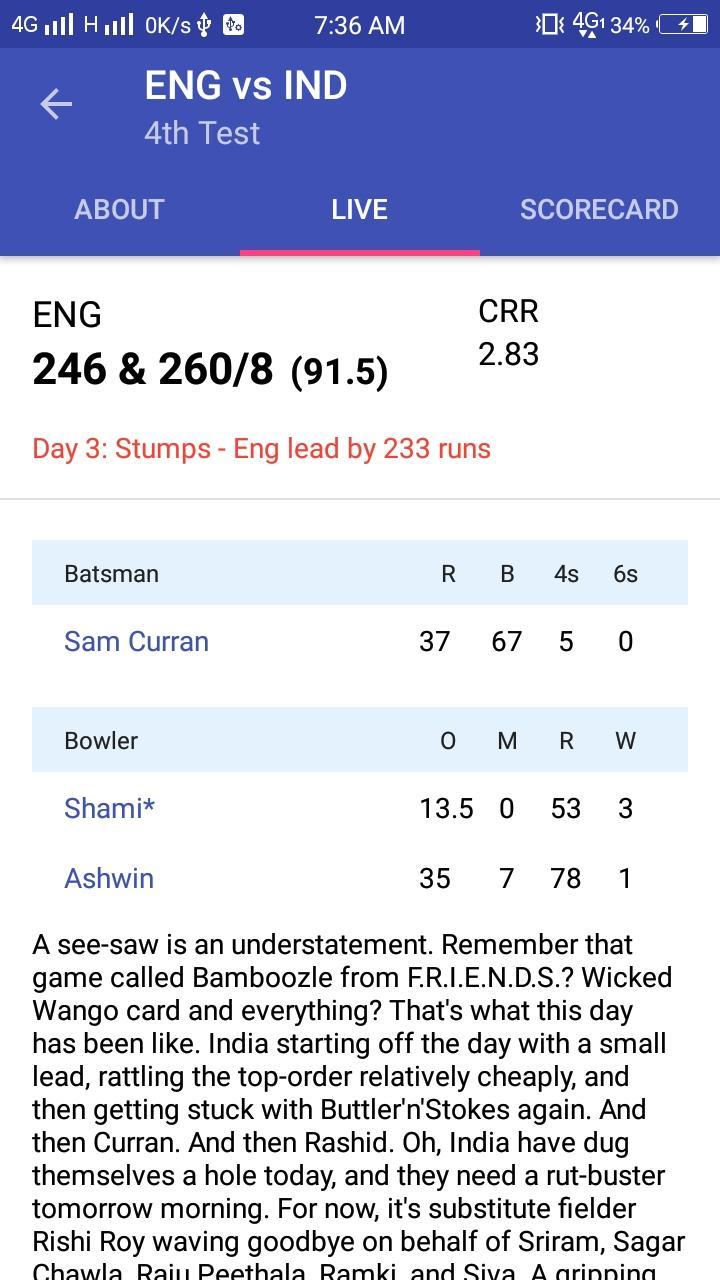Image resolution: width=720 pixels, height=1280 pixels.
Task: Switch to the ABOUT tab
Action: click(x=120, y=209)
